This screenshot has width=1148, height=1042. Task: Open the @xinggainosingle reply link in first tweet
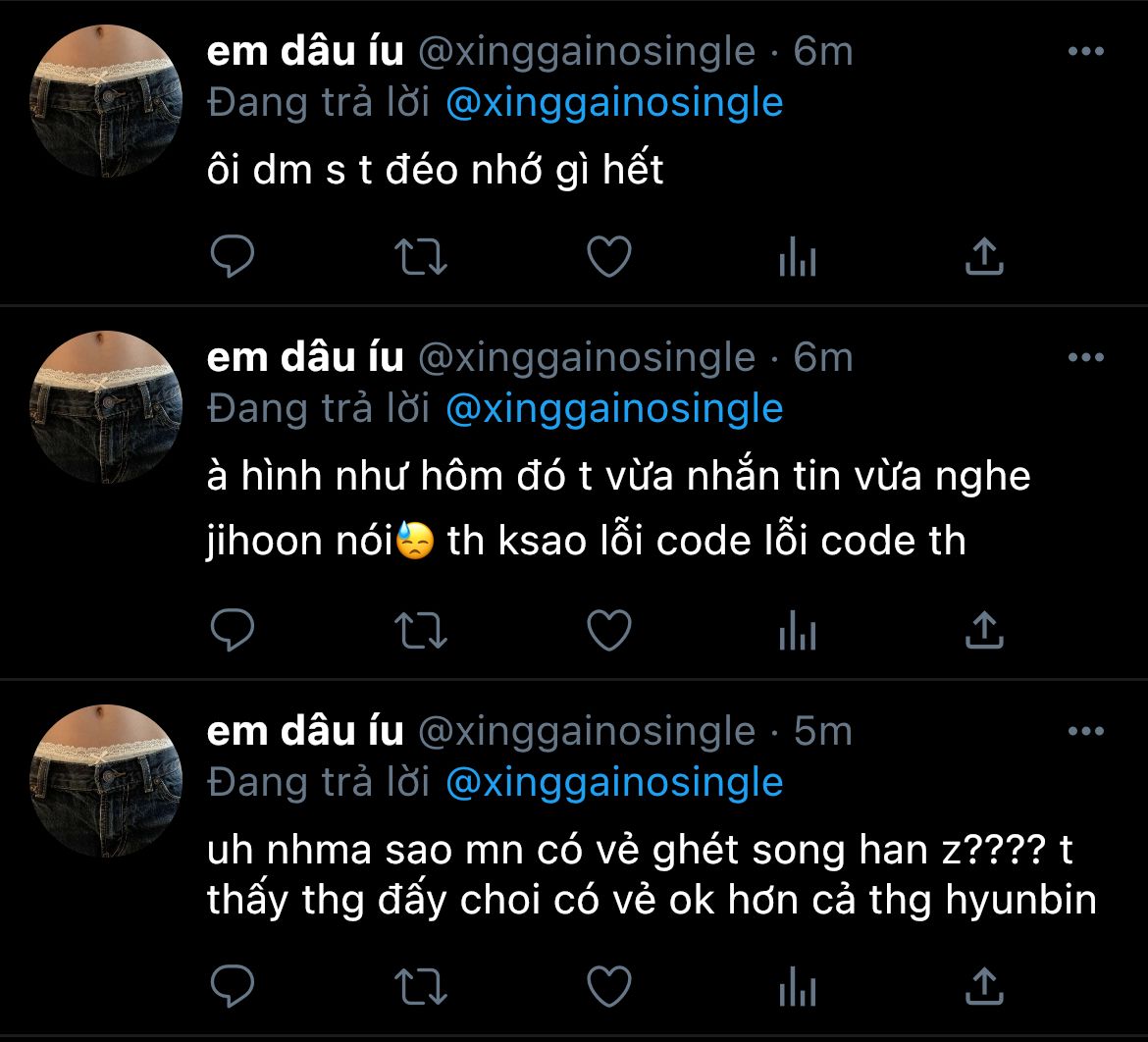pyautogui.click(x=614, y=103)
